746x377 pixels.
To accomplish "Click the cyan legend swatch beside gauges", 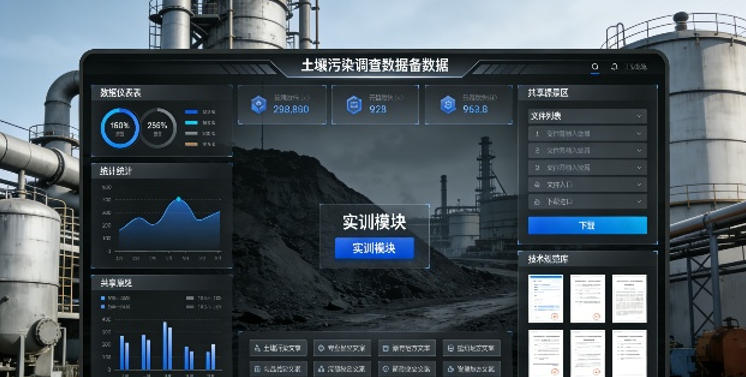I will pyautogui.click(x=191, y=123).
